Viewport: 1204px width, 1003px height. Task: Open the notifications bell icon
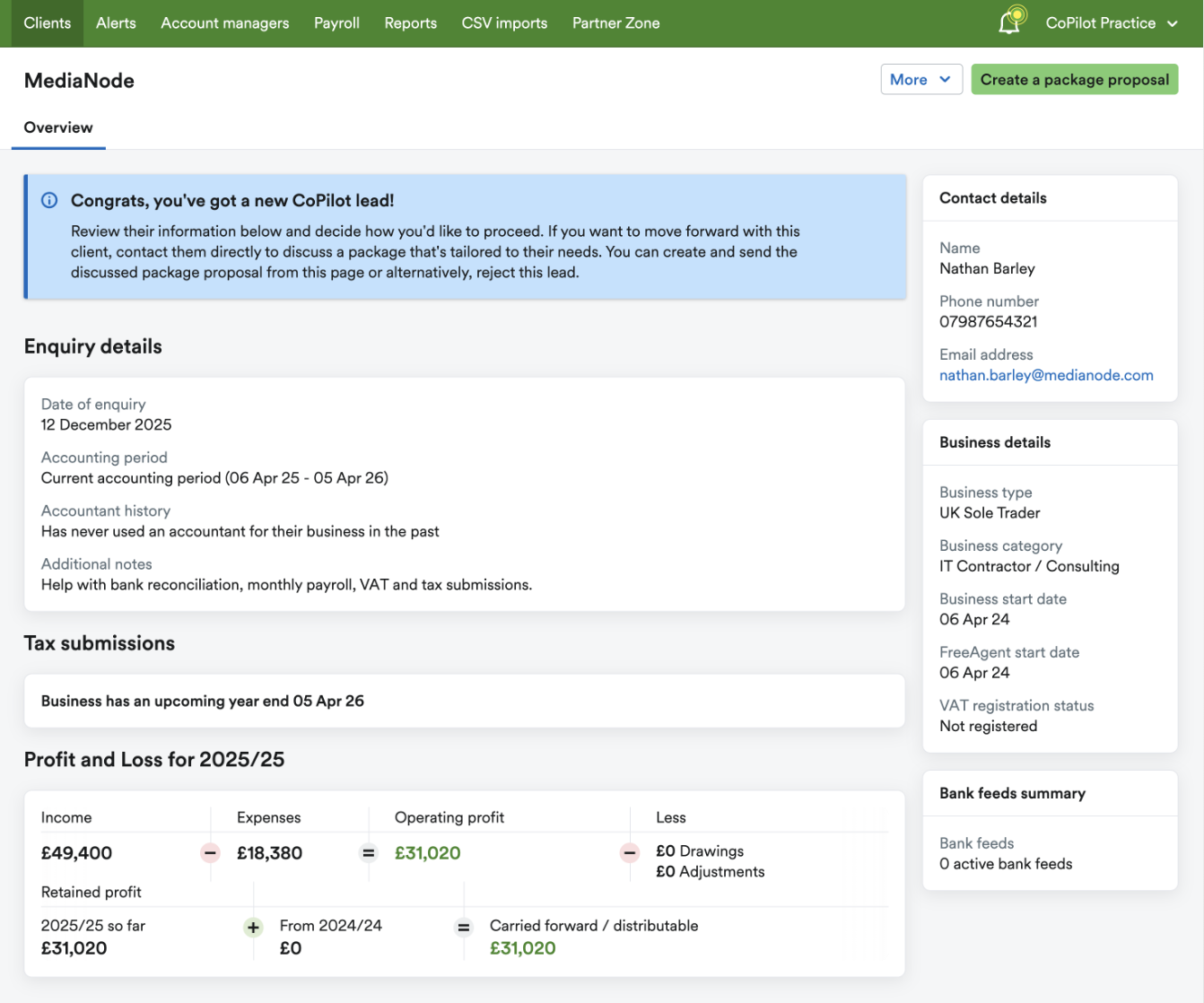1011,22
